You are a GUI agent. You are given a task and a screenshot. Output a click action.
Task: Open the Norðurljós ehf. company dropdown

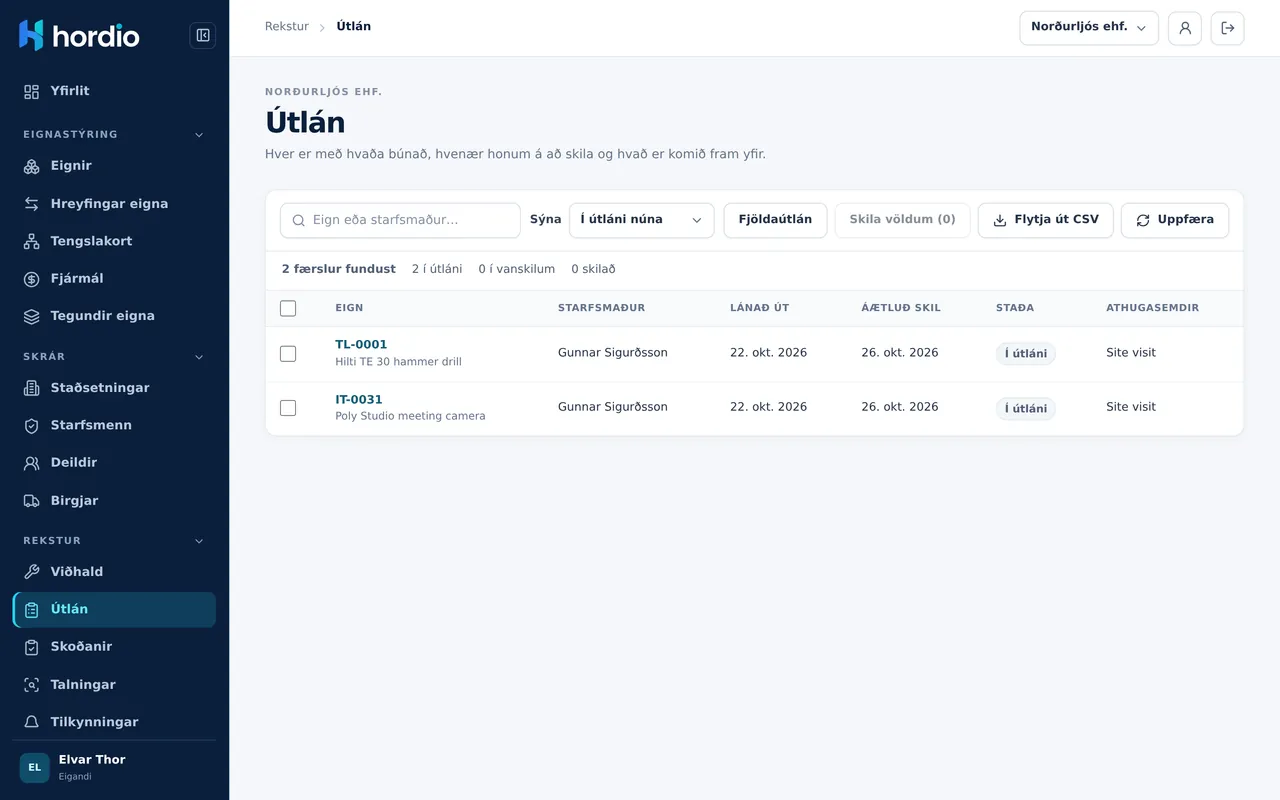click(1089, 28)
